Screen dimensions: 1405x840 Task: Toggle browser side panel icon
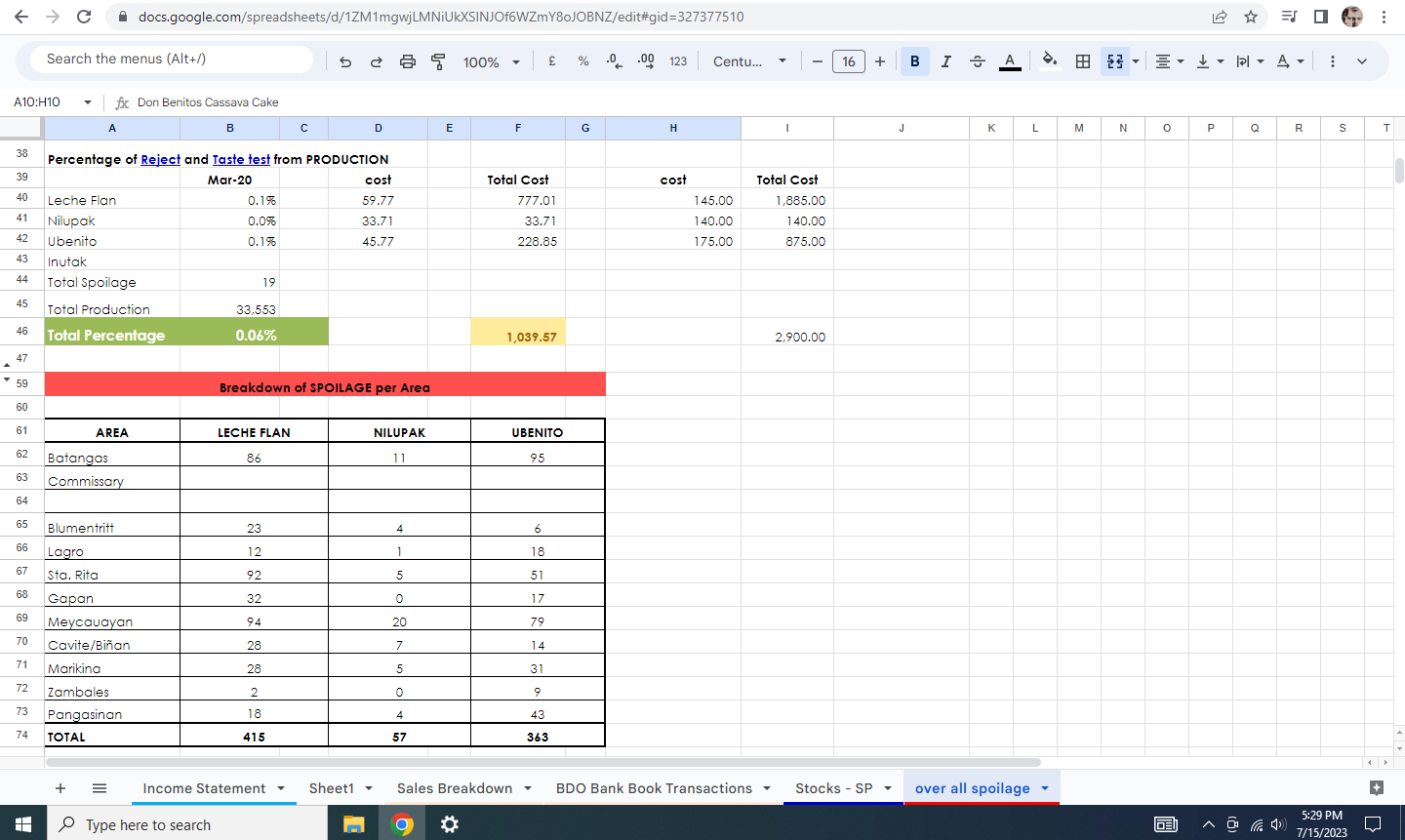click(x=1321, y=17)
